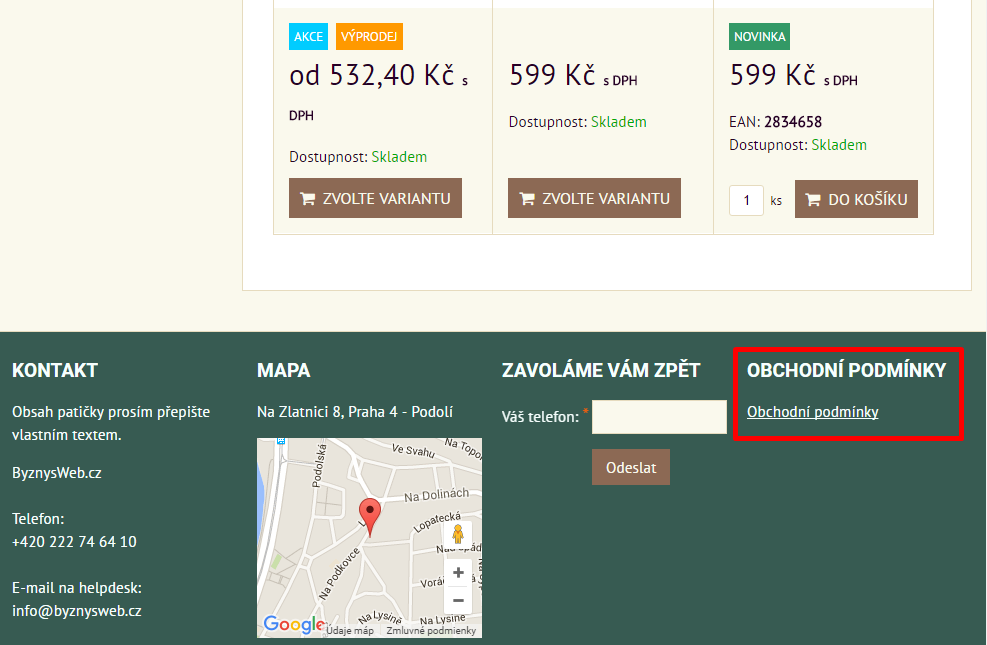Viewport: 987px width, 645px height.
Task: Focus the Váš telefon input field
Action: [659, 417]
